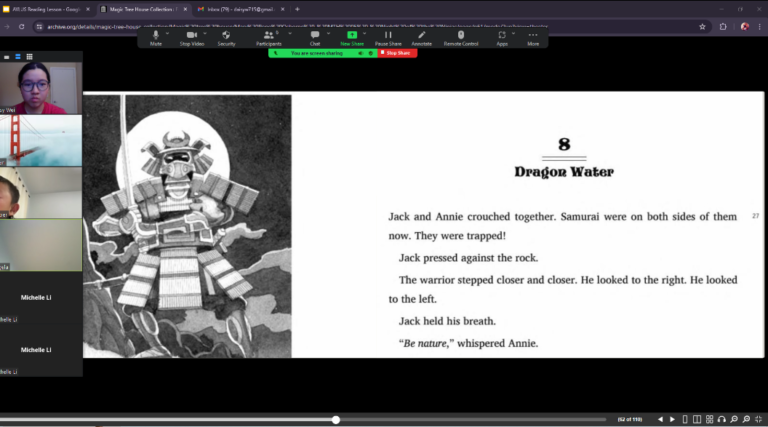Open the Chrome profile avatar

pyautogui.click(x=745, y=27)
